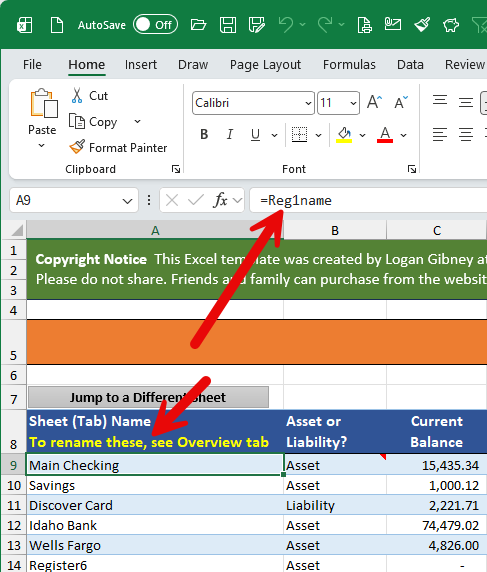The width and height of the screenshot is (487, 572).
Task: Open the Calibri font name dropdown
Action: tap(308, 103)
